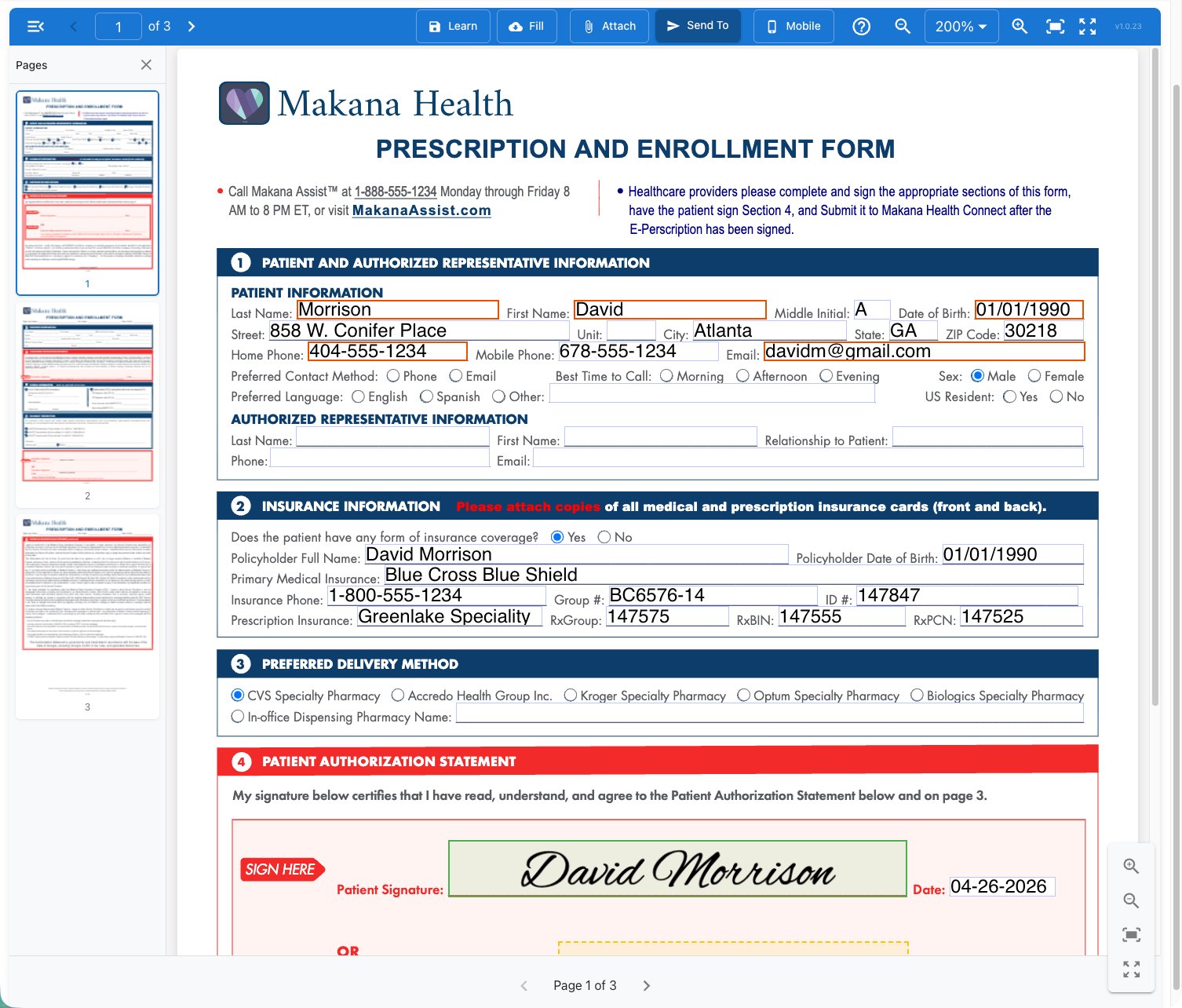Mark US Resident as No

point(1056,396)
